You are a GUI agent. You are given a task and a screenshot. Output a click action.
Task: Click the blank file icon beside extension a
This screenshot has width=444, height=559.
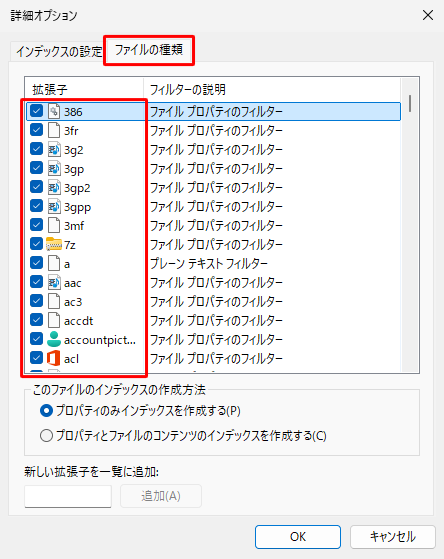(x=54, y=263)
